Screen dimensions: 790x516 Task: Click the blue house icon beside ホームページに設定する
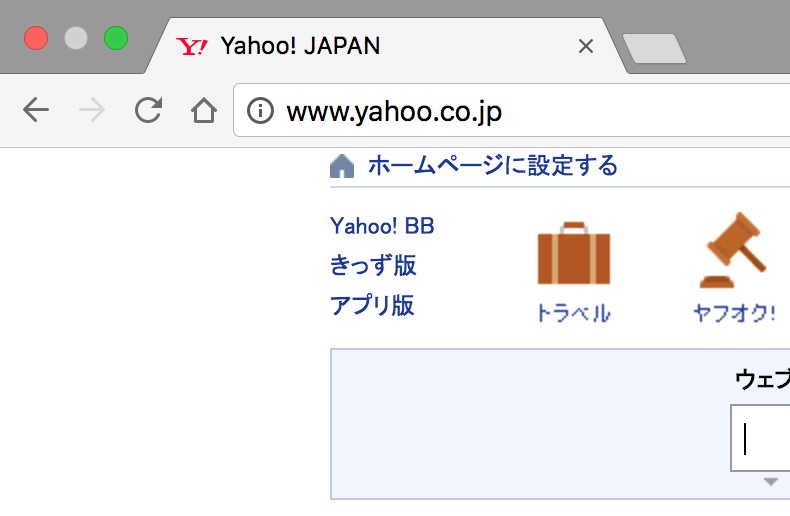(342, 166)
